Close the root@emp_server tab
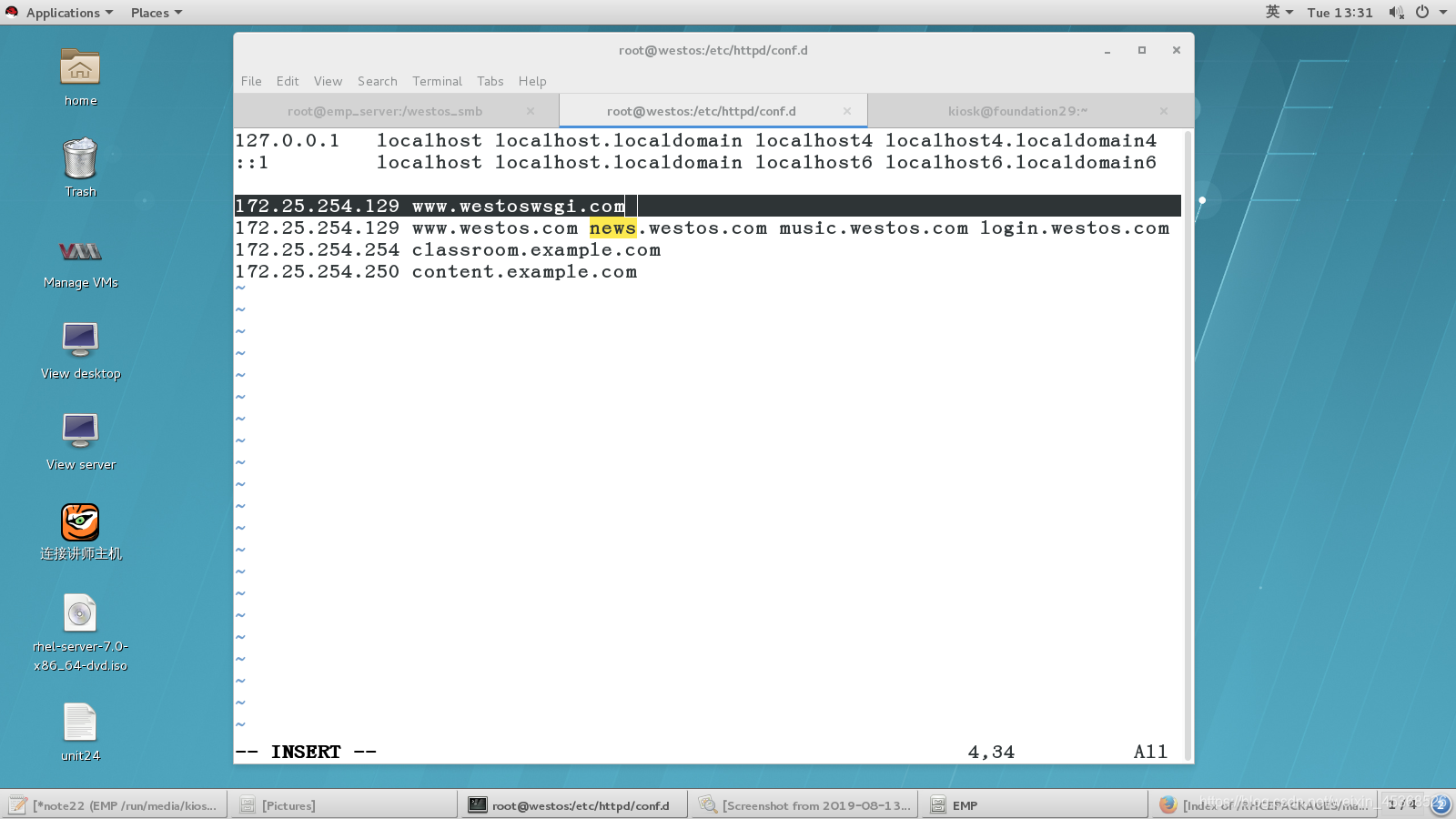Image resolution: width=1456 pixels, height=819 pixels. pos(530,111)
